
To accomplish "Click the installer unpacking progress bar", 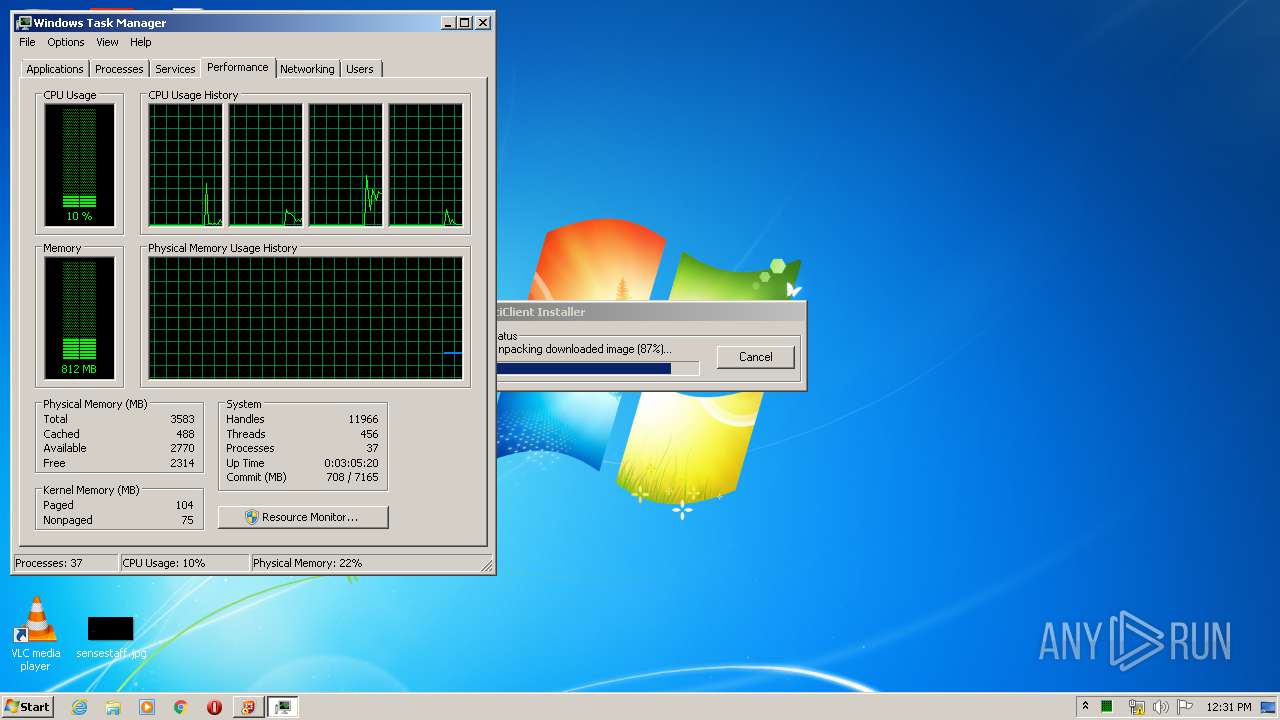I will point(598,368).
